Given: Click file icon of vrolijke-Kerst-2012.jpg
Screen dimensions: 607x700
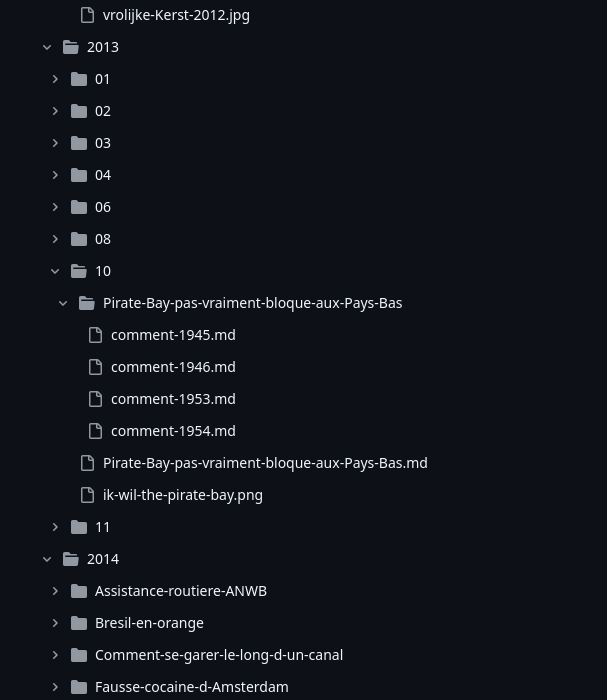Looking at the screenshot, I should [x=88, y=15].
